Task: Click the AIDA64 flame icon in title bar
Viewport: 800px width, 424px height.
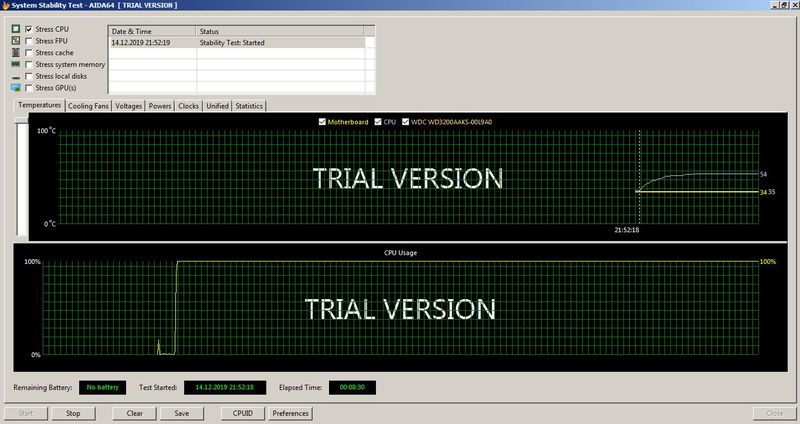Action: [x=6, y=5]
